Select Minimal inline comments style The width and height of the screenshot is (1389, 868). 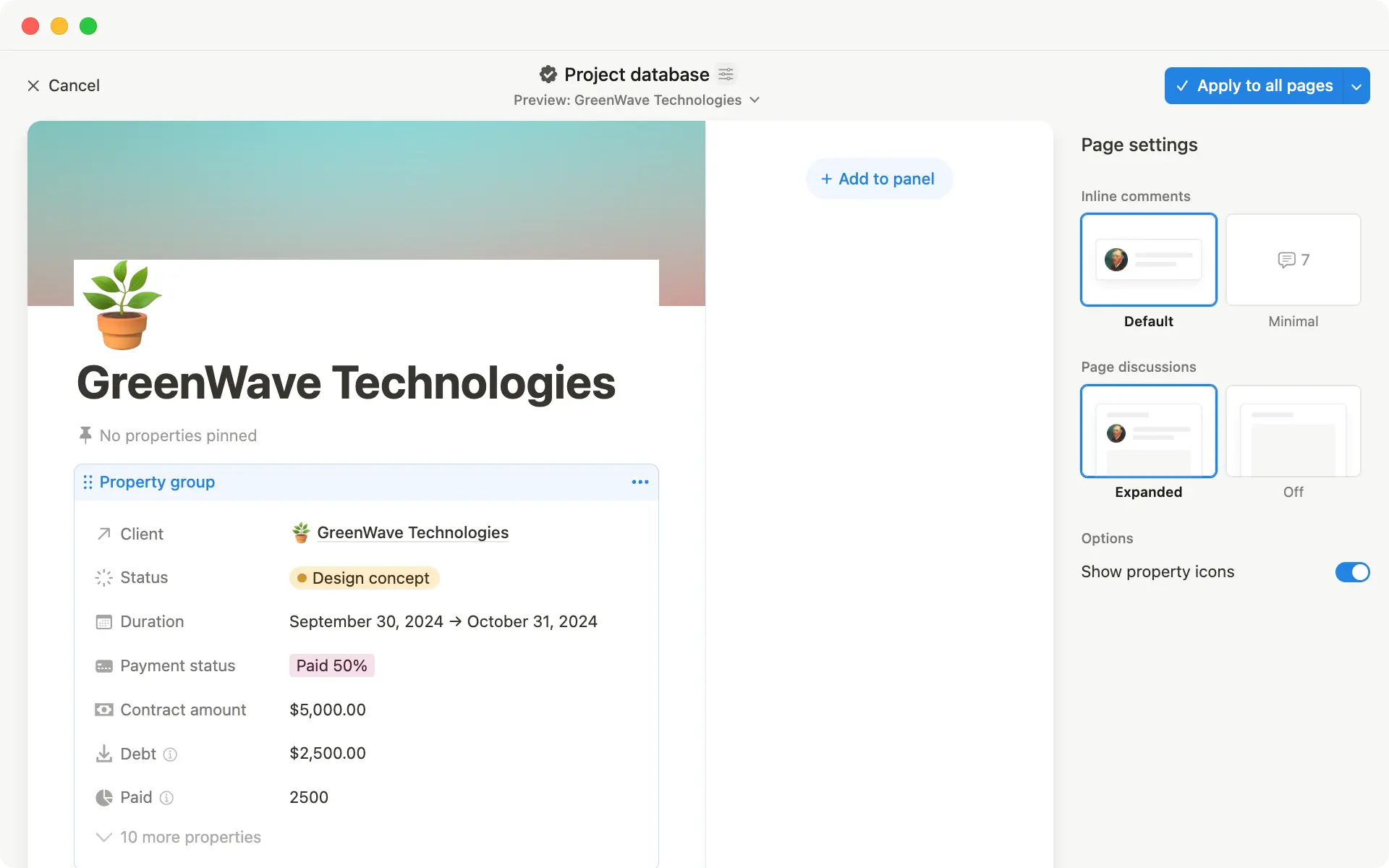click(1293, 260)
